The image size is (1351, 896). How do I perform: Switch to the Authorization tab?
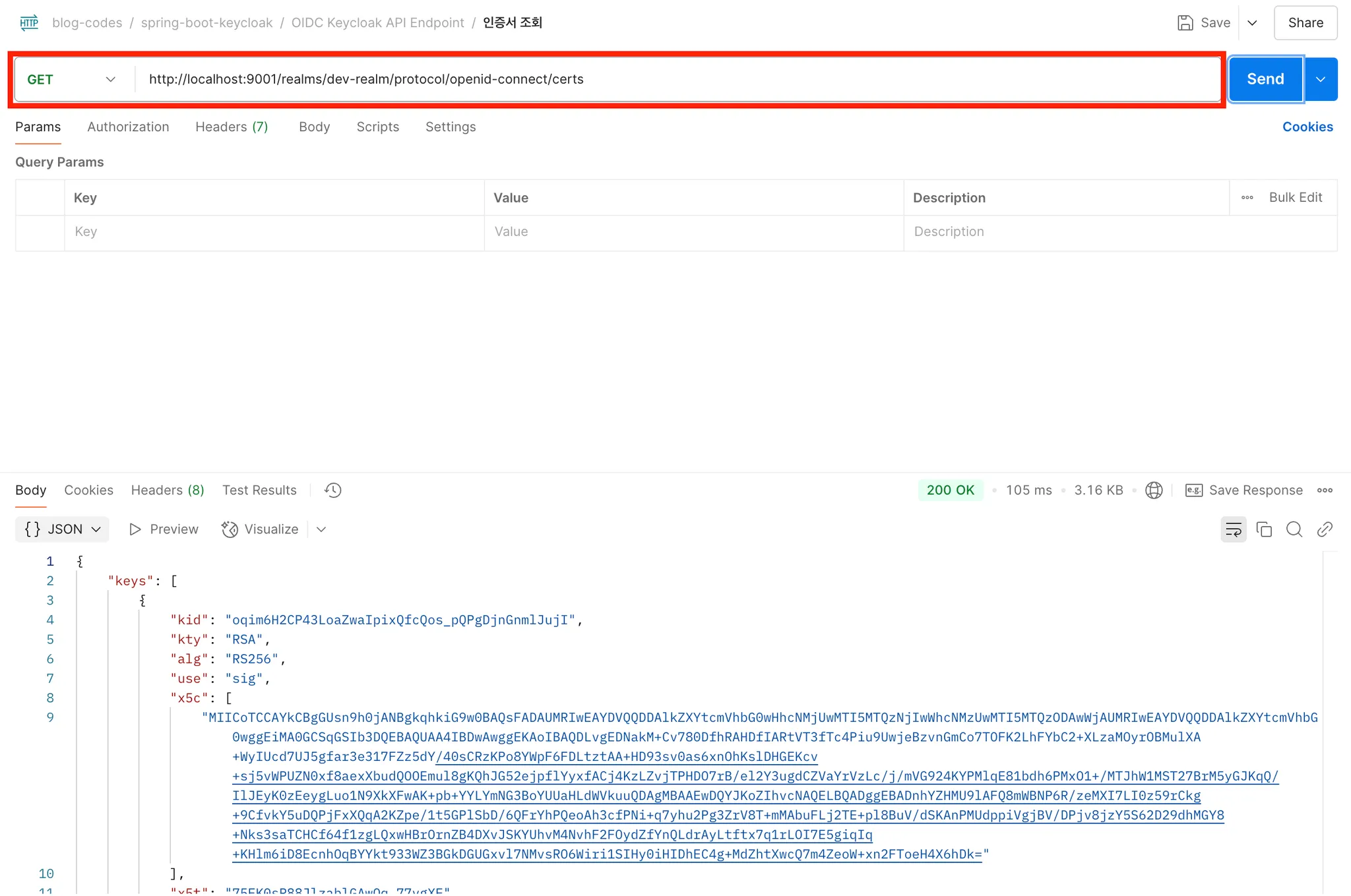(x=128, y=127)
